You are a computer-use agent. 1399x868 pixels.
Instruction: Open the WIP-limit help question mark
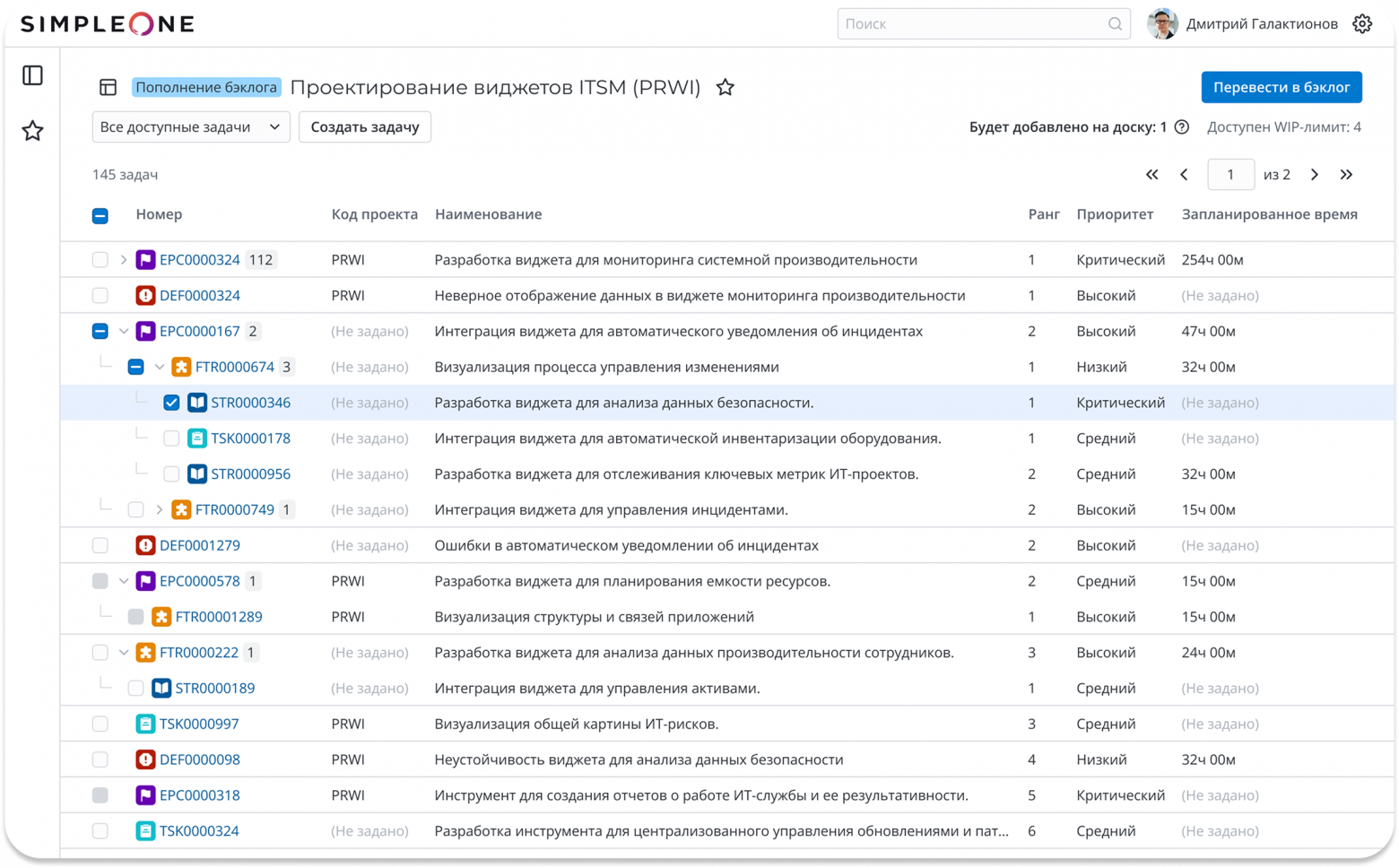coord(1181,126)
